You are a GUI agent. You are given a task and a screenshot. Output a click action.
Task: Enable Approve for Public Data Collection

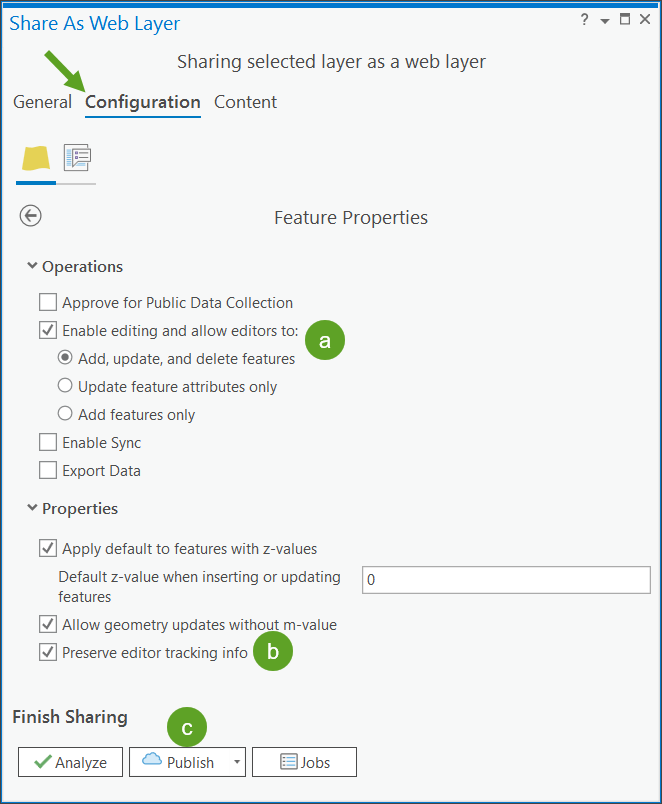pyautogui.click(x=45, y=301)
